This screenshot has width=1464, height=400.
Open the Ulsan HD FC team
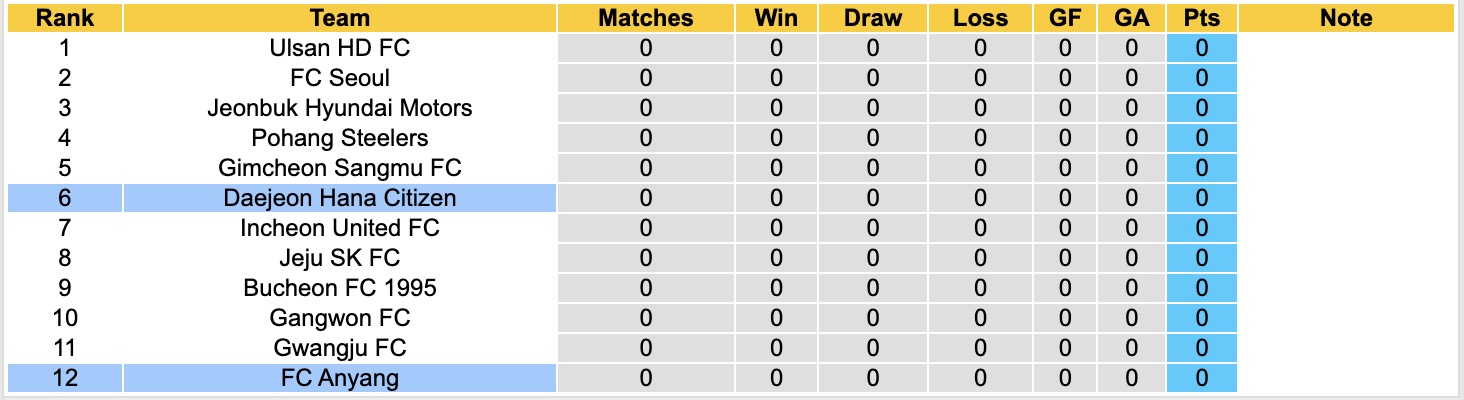click(x=340, y=48)
